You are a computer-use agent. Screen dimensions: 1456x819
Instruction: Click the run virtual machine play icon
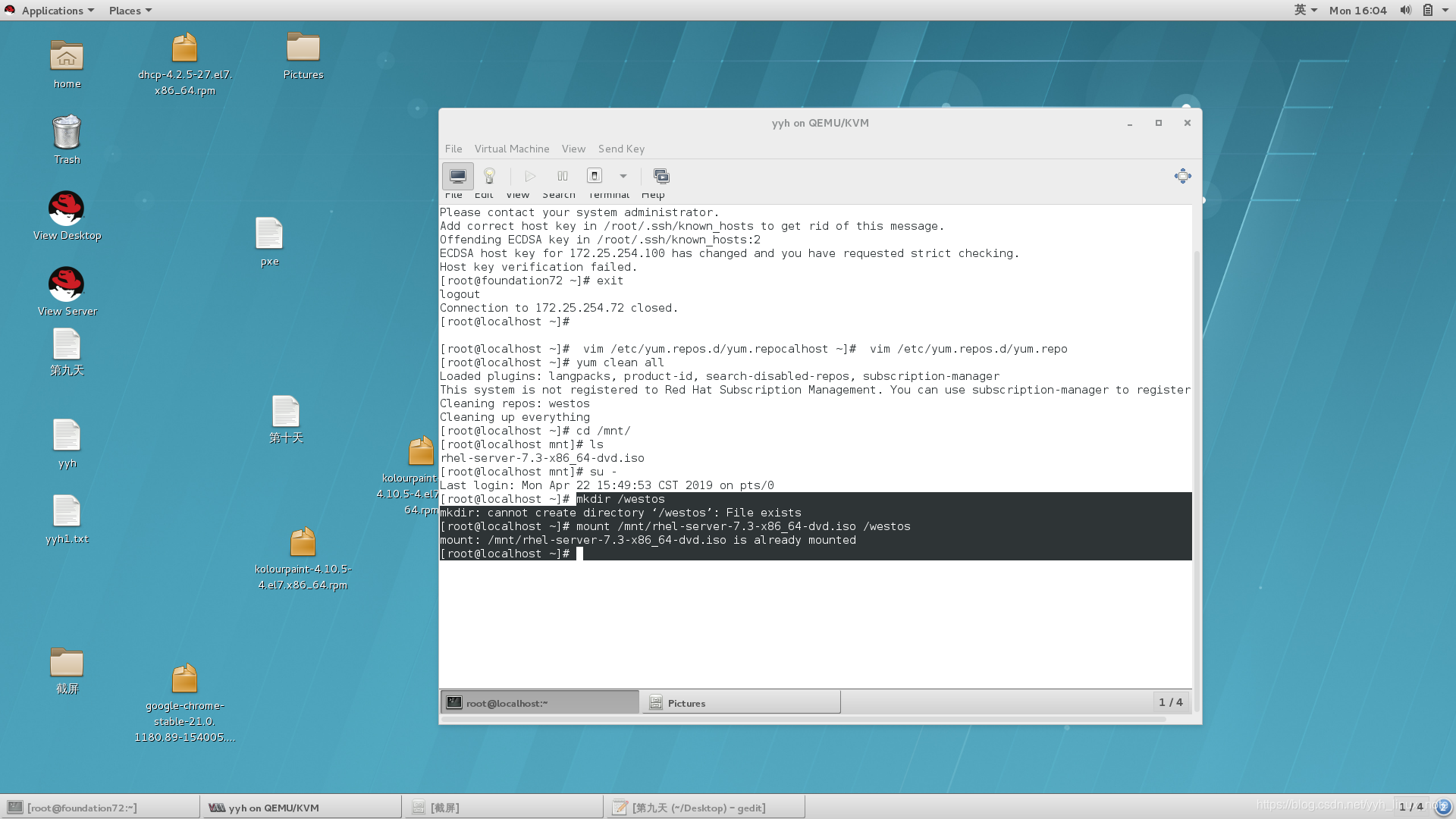[x=530, y=176]
